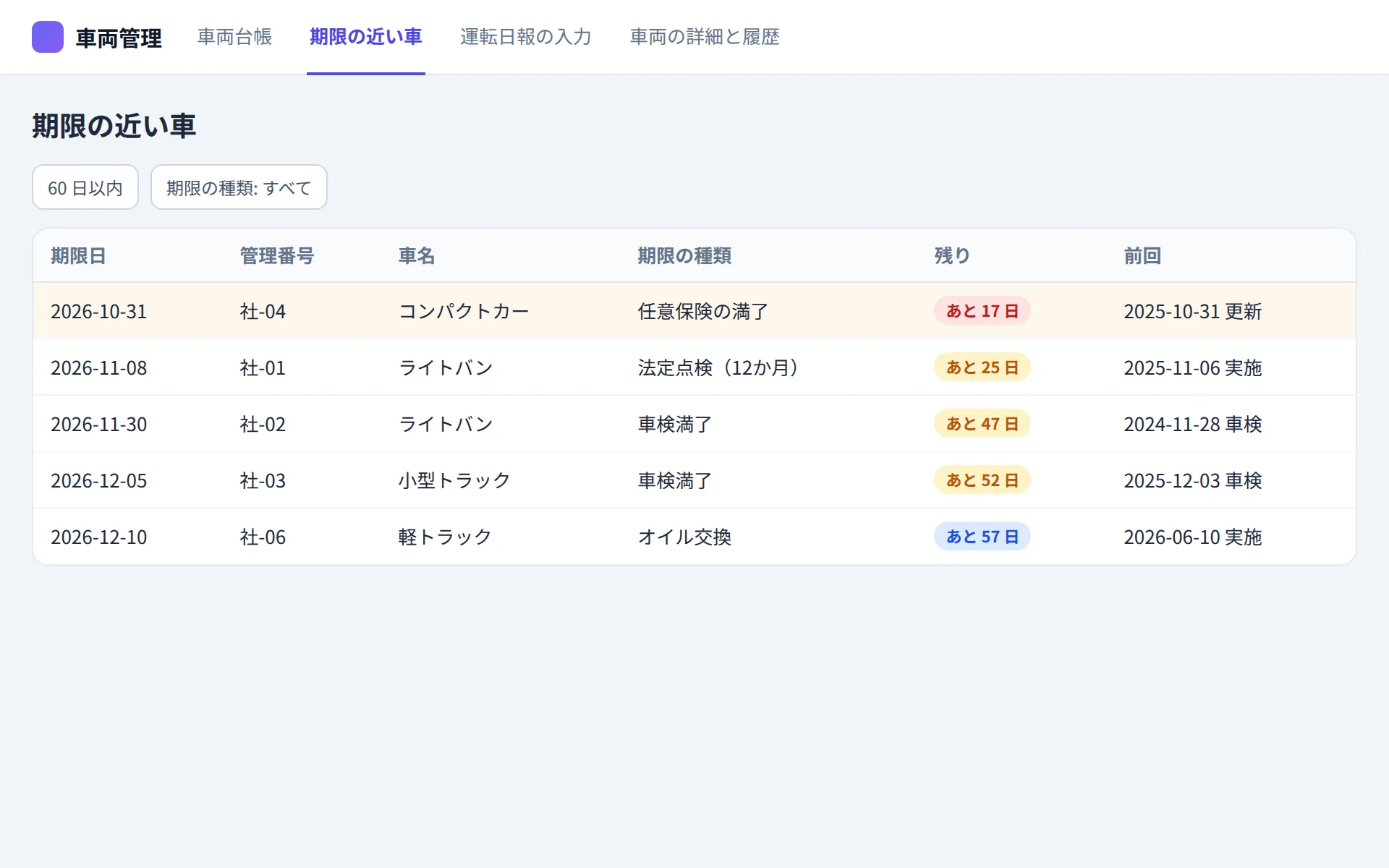
Task: Click 2025-11-06 実施 previous entry
Action: pyautogui.click(x=1193, y=367)
